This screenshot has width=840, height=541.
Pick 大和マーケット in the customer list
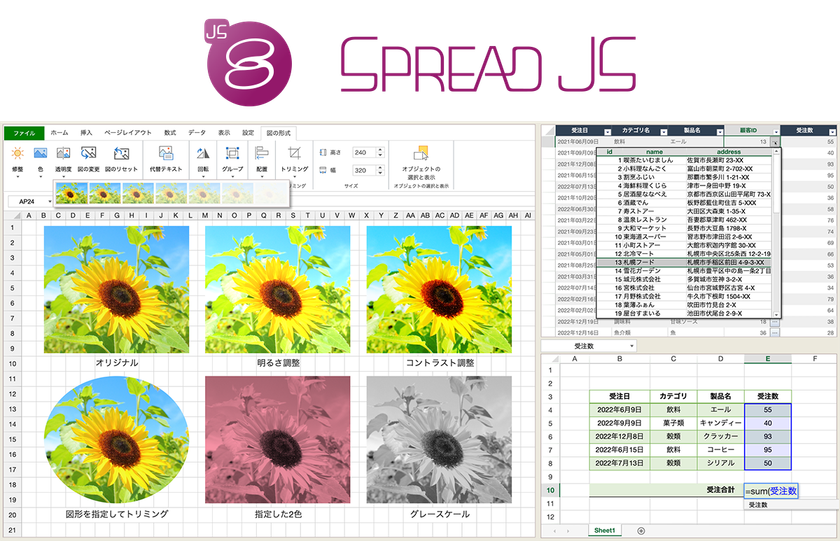pyautogui.click(x=684, y=228)
